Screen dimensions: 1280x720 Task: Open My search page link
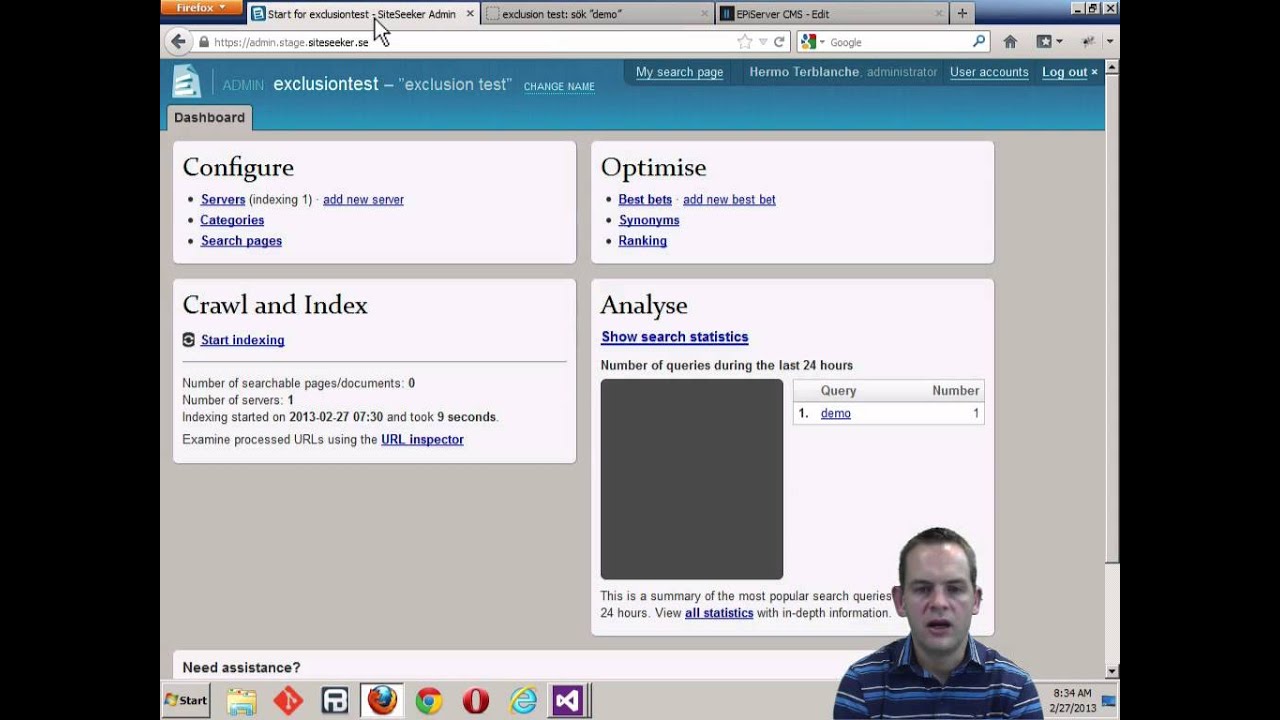pos(679,72)
